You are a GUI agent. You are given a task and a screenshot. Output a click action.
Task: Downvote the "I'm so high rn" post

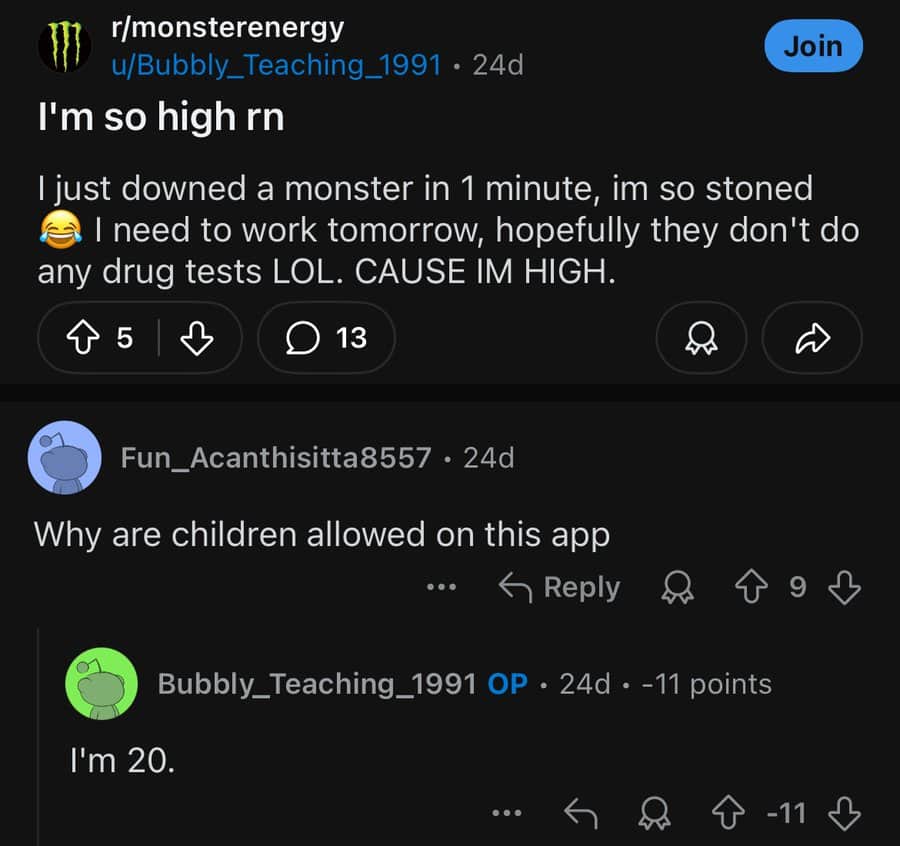pos(196,339)
